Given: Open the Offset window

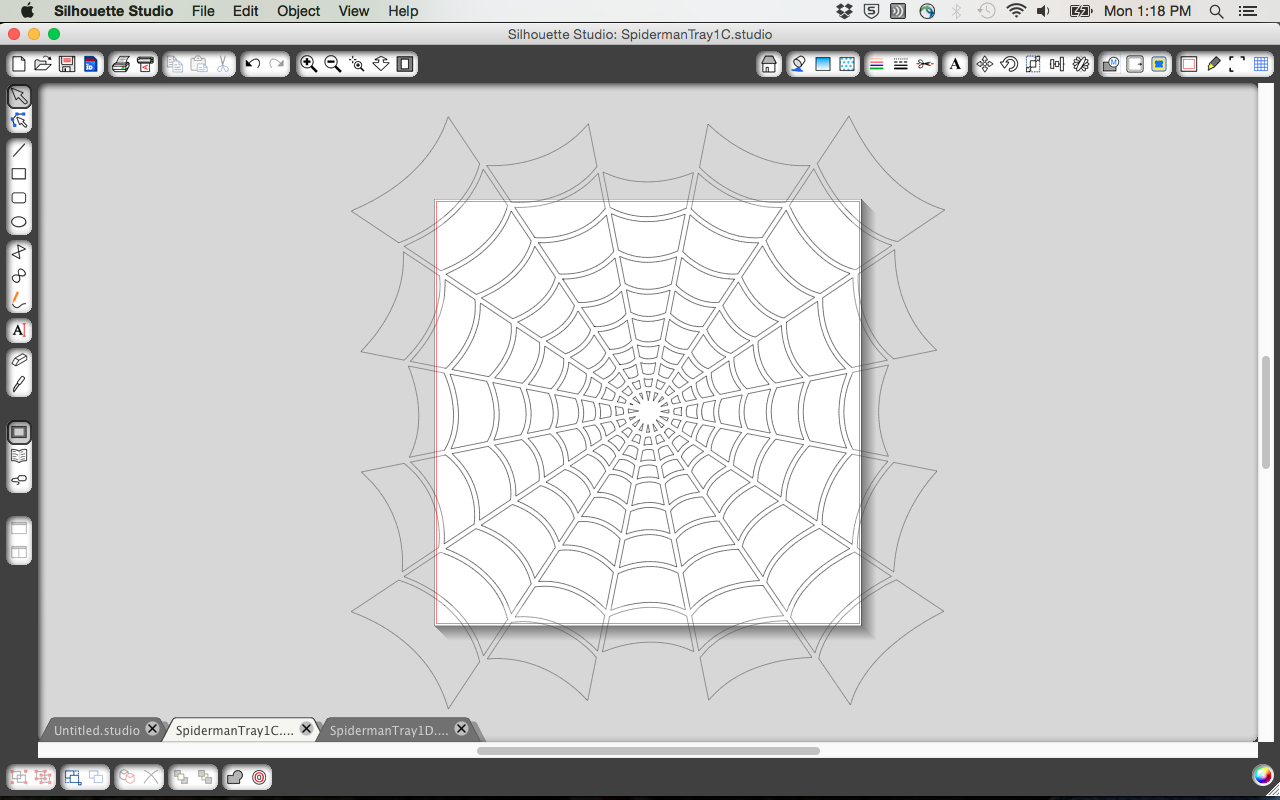Looking at the screenshot, I should pos(1135,64).
